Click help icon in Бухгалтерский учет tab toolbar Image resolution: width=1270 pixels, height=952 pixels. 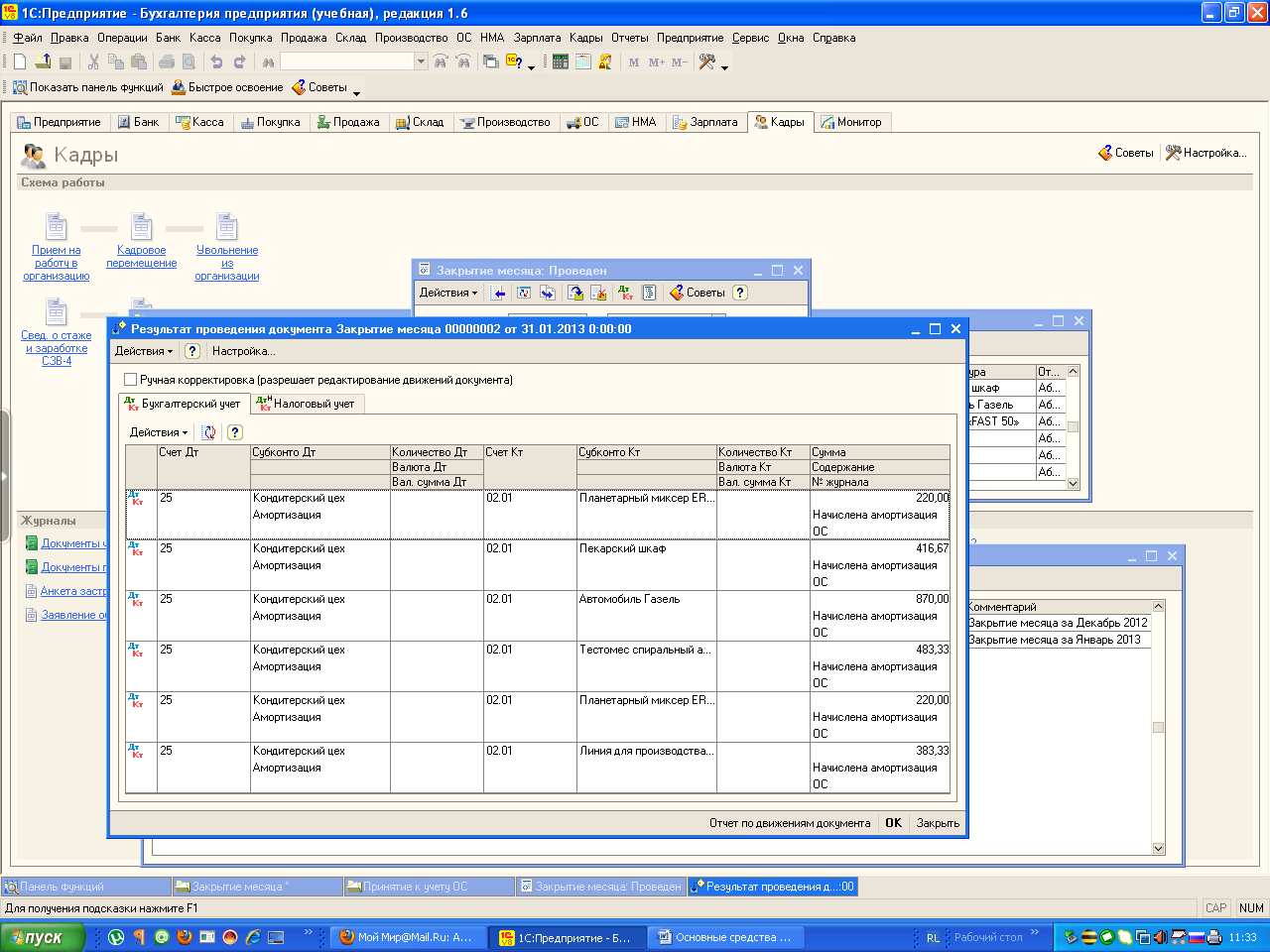(x=235, y=432)
